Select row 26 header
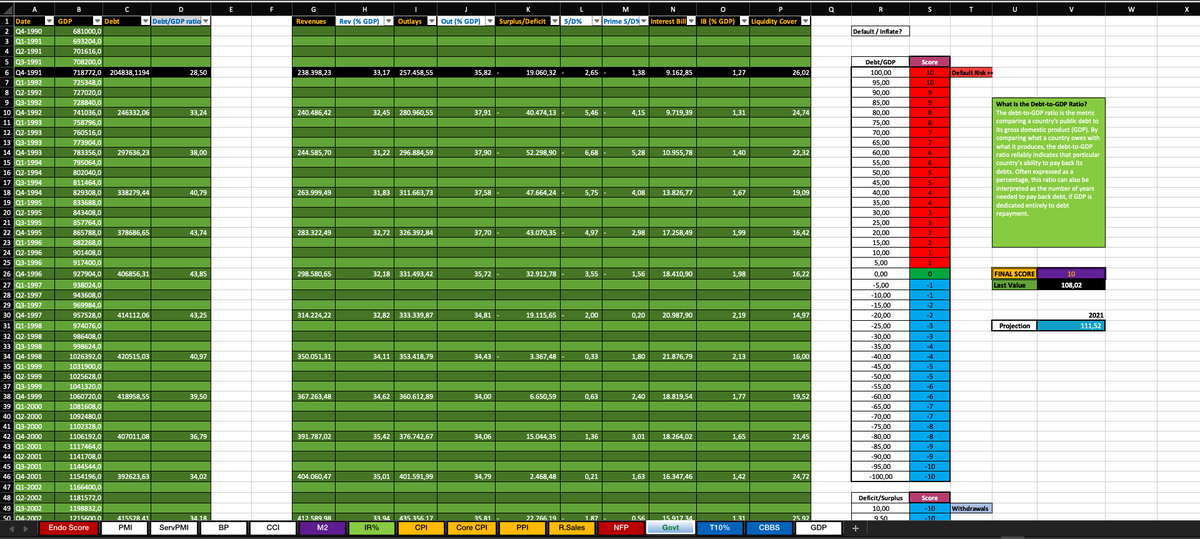This screenshot has width=1200, height=539. (6, 273)
